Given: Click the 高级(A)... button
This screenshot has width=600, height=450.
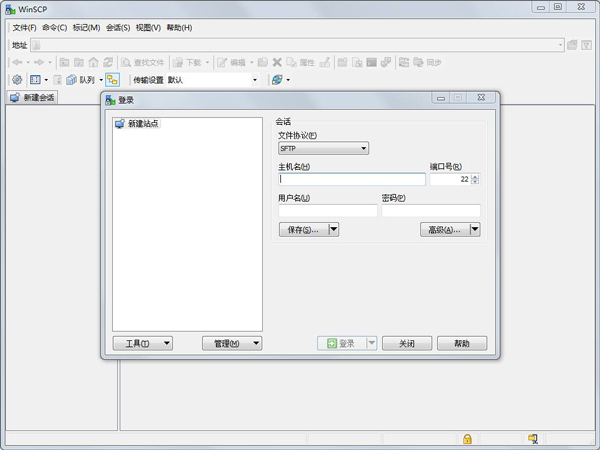Looking at the screenshot, I should tap(445, 230).
